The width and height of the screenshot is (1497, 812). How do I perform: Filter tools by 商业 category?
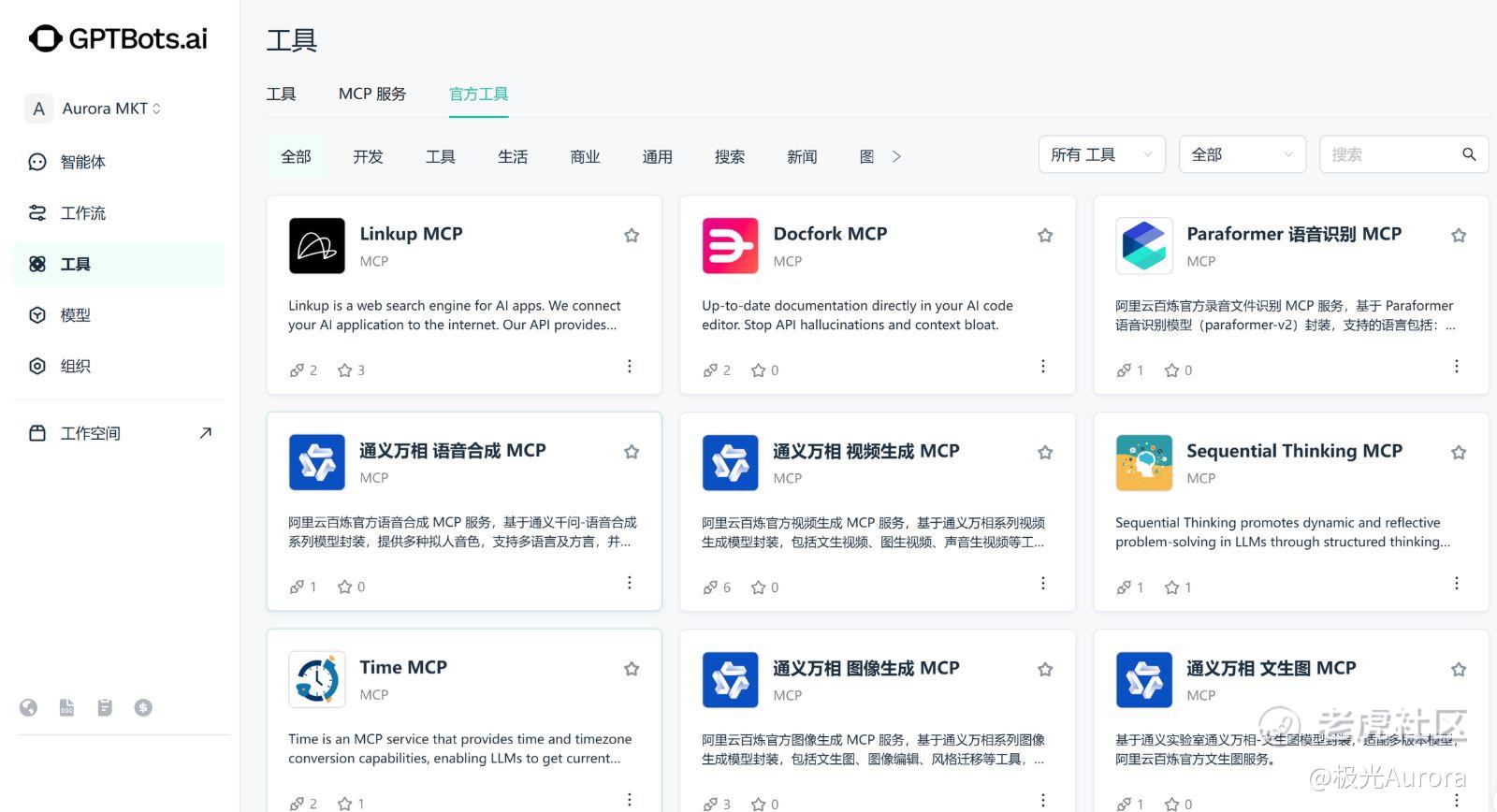coord(585,156)
